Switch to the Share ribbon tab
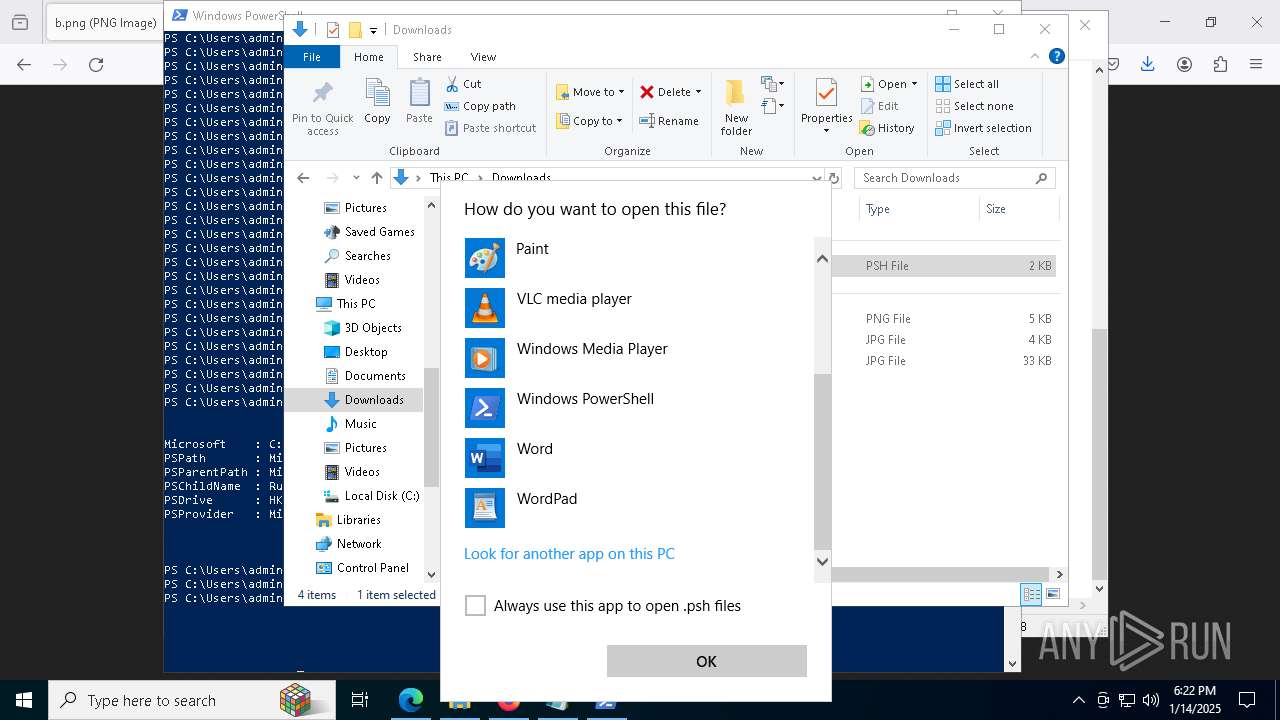The image size is (1280, 720). [427, 57]
